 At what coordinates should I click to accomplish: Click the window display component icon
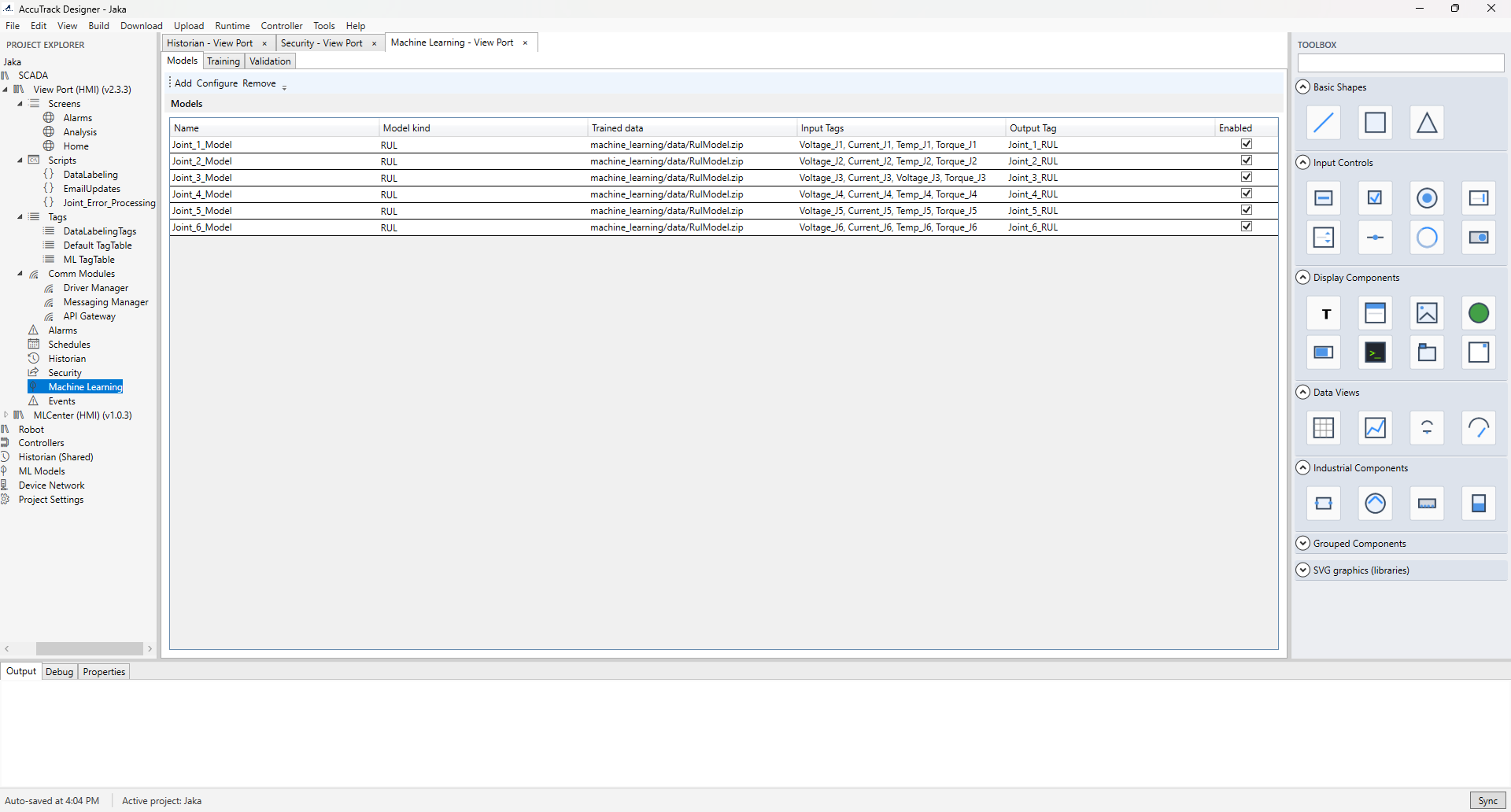(x=1375, y=313)
